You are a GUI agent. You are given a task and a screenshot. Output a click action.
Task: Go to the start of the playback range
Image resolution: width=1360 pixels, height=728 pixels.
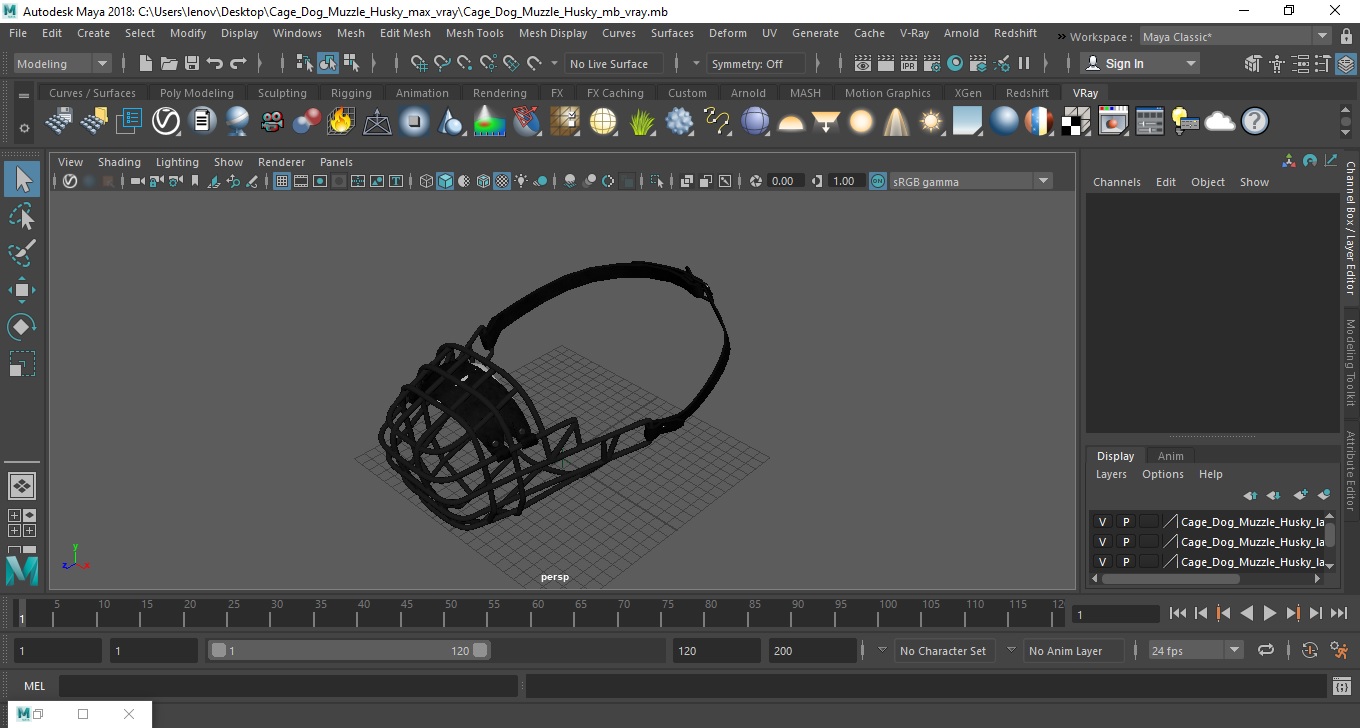tap(1178, 613)
